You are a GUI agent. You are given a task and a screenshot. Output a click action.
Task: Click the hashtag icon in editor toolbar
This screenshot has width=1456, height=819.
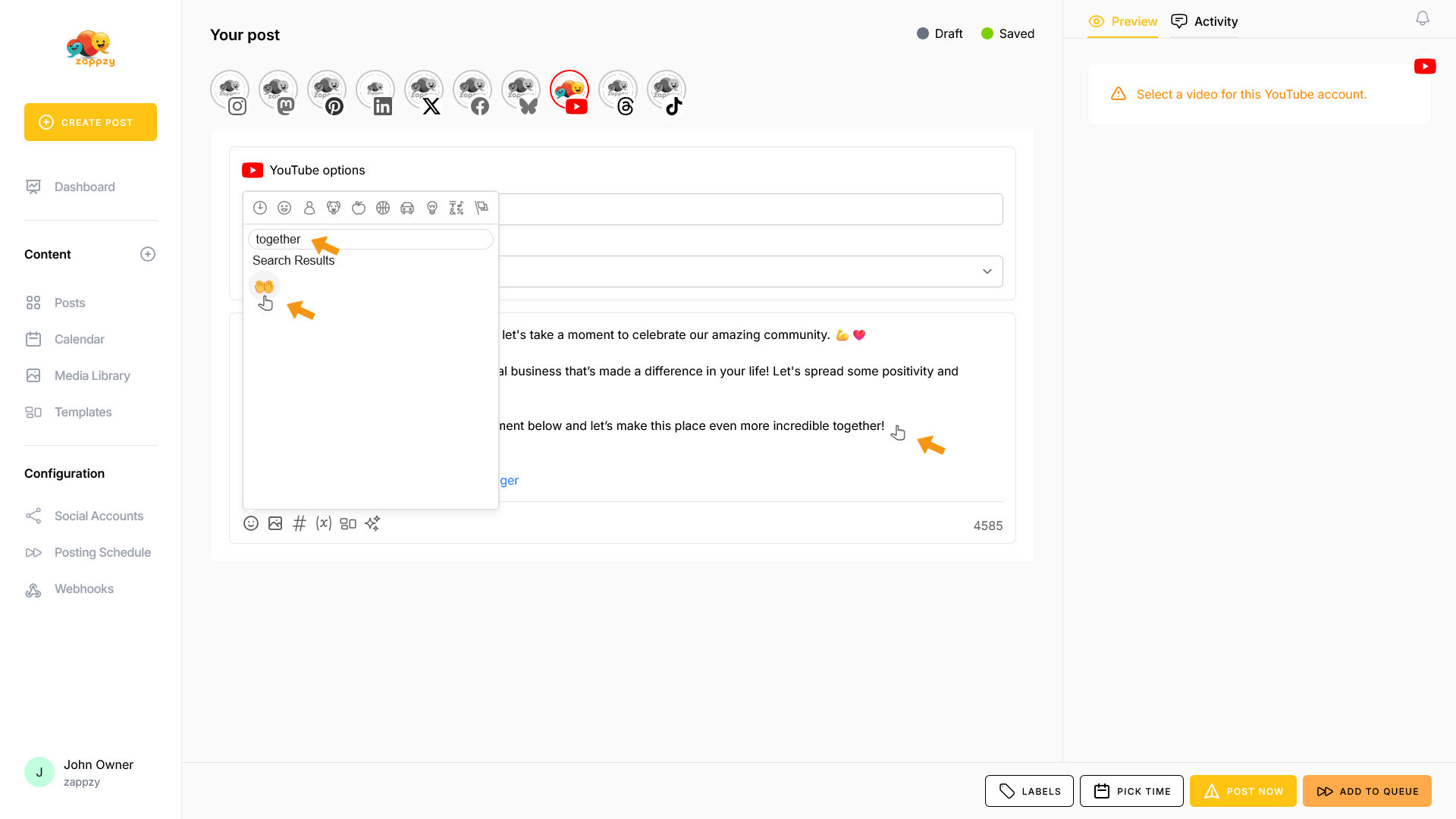pyautogui.click(x=300, y=523)
